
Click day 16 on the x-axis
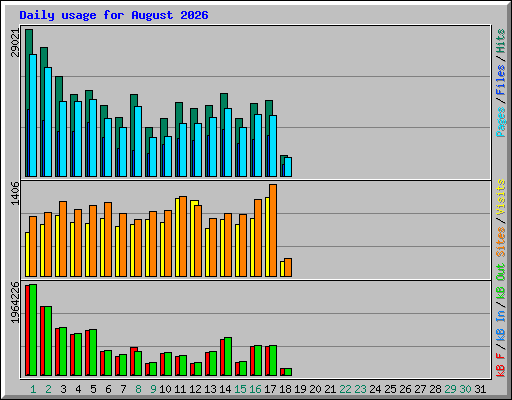[x=255, y=389]
